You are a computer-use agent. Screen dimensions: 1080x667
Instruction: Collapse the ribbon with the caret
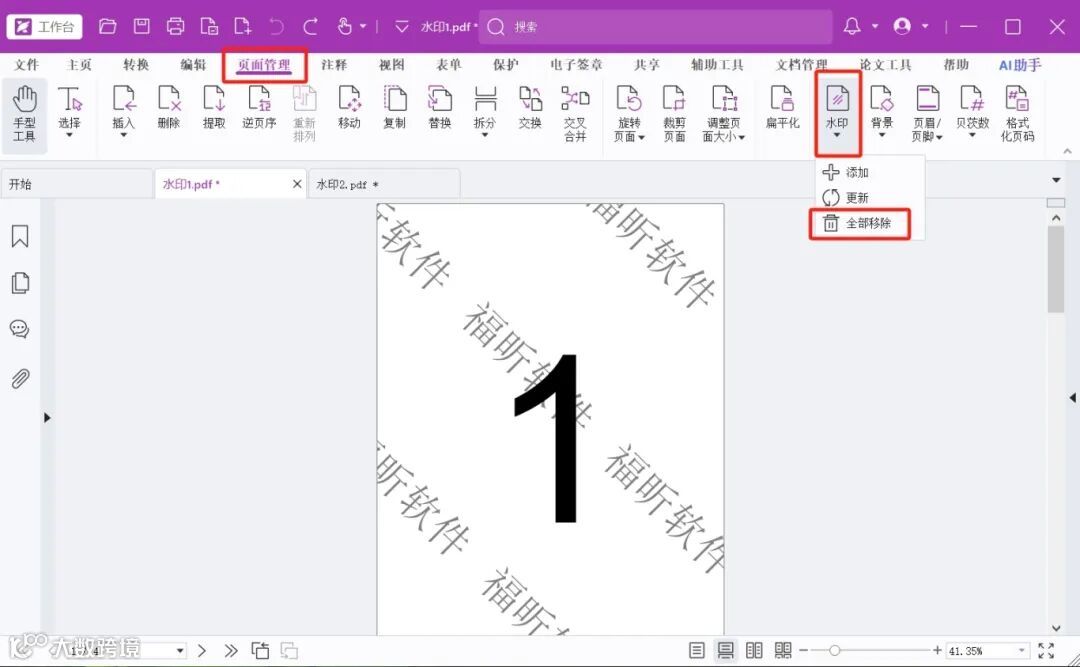1068,151
